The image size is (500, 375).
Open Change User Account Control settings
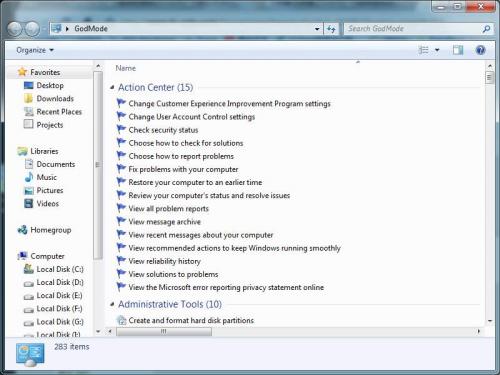pyautogui.click(x=192, y=117)
